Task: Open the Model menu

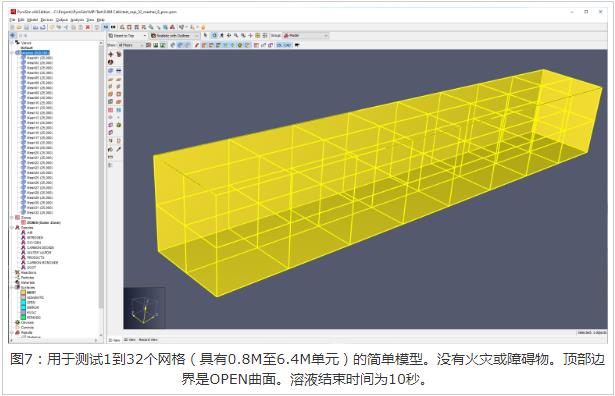Action: tap(32, 20)
